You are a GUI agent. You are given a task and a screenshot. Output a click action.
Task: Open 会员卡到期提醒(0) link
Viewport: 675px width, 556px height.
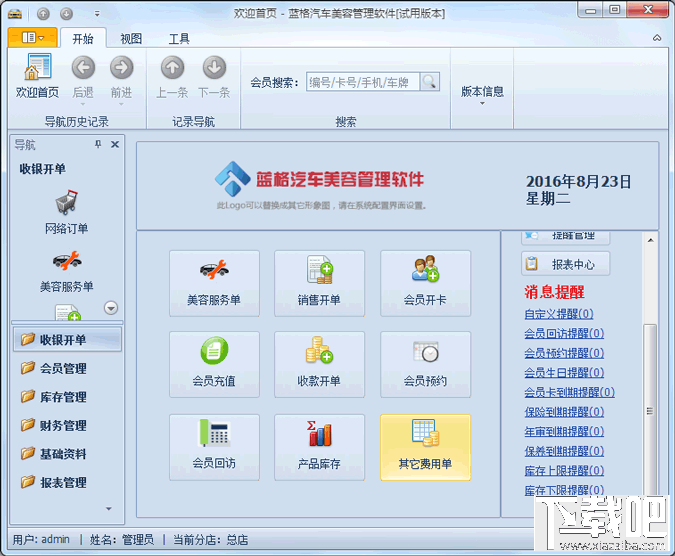click(570, 392)
